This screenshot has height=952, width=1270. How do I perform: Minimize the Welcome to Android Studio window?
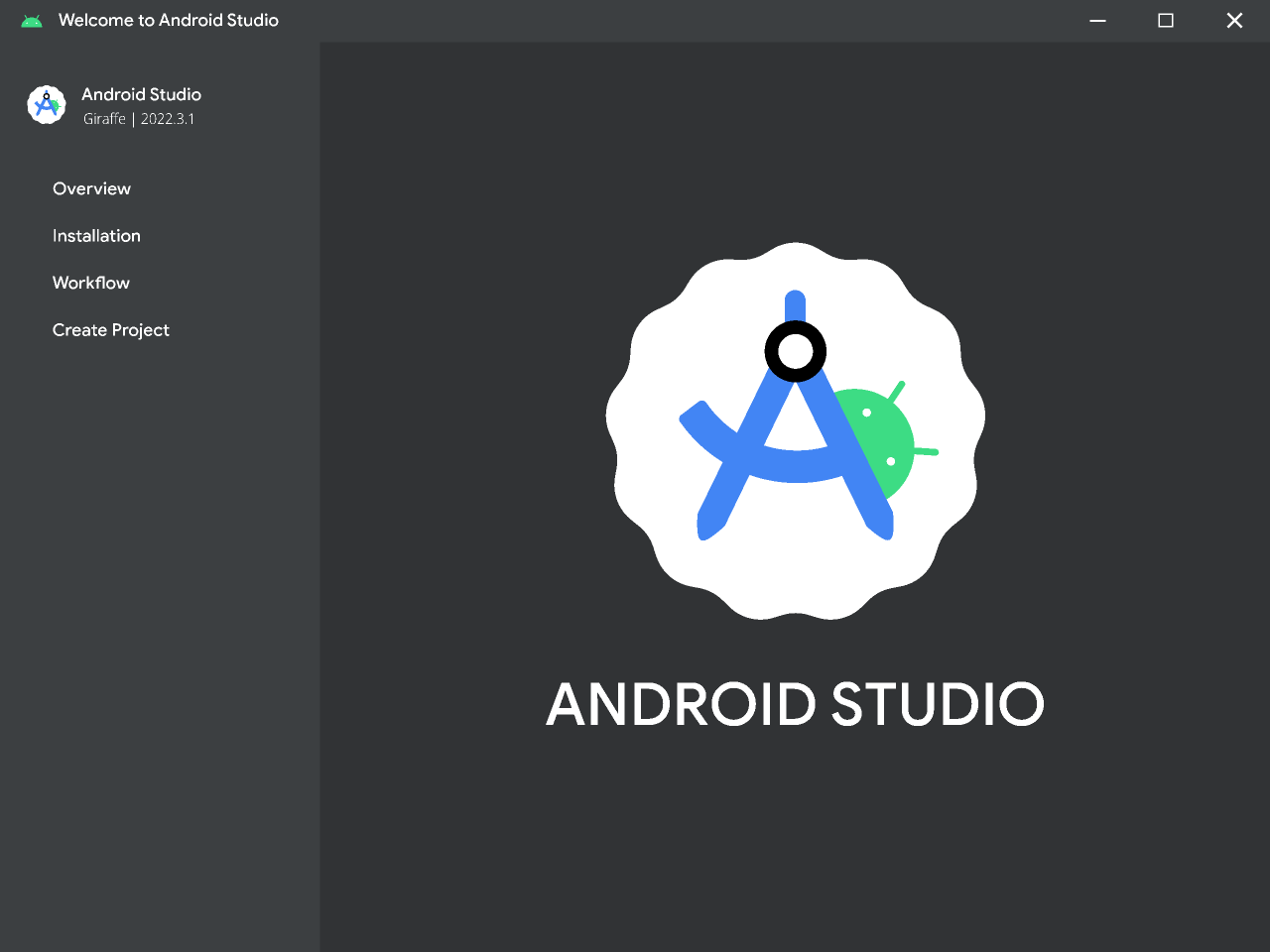point(1097,21)
